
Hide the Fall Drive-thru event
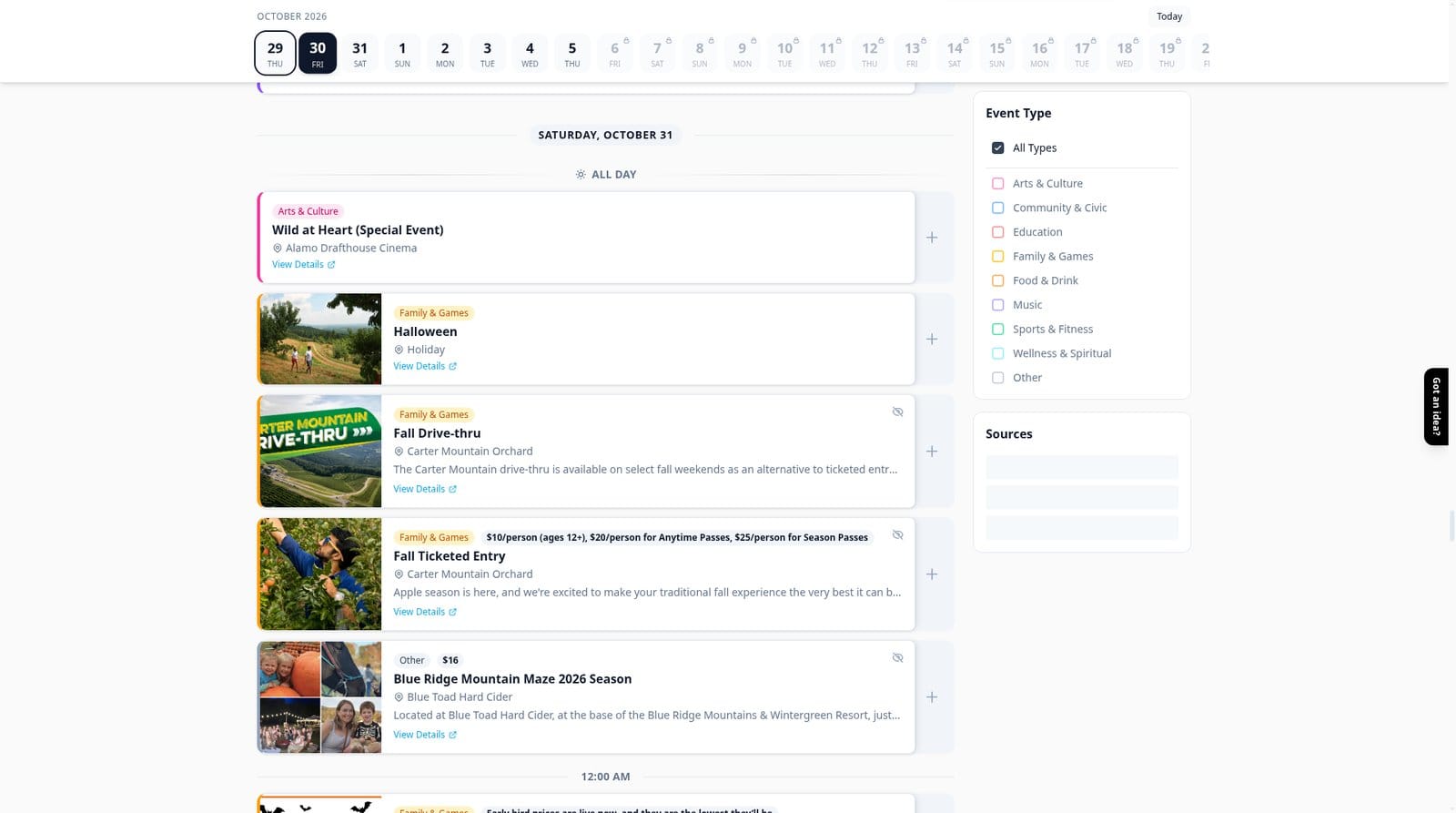click(x=897, y=412)
